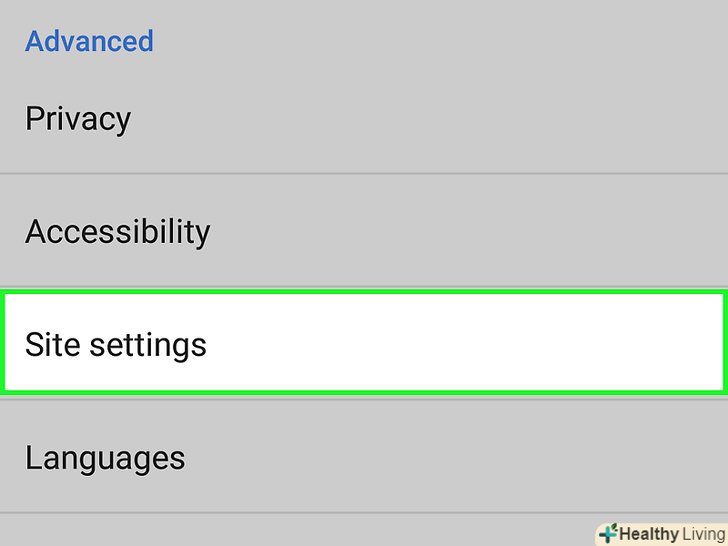Open the Privacy settings entry
The width and height of the screenshot is (728, 546).
click(78, 119)
